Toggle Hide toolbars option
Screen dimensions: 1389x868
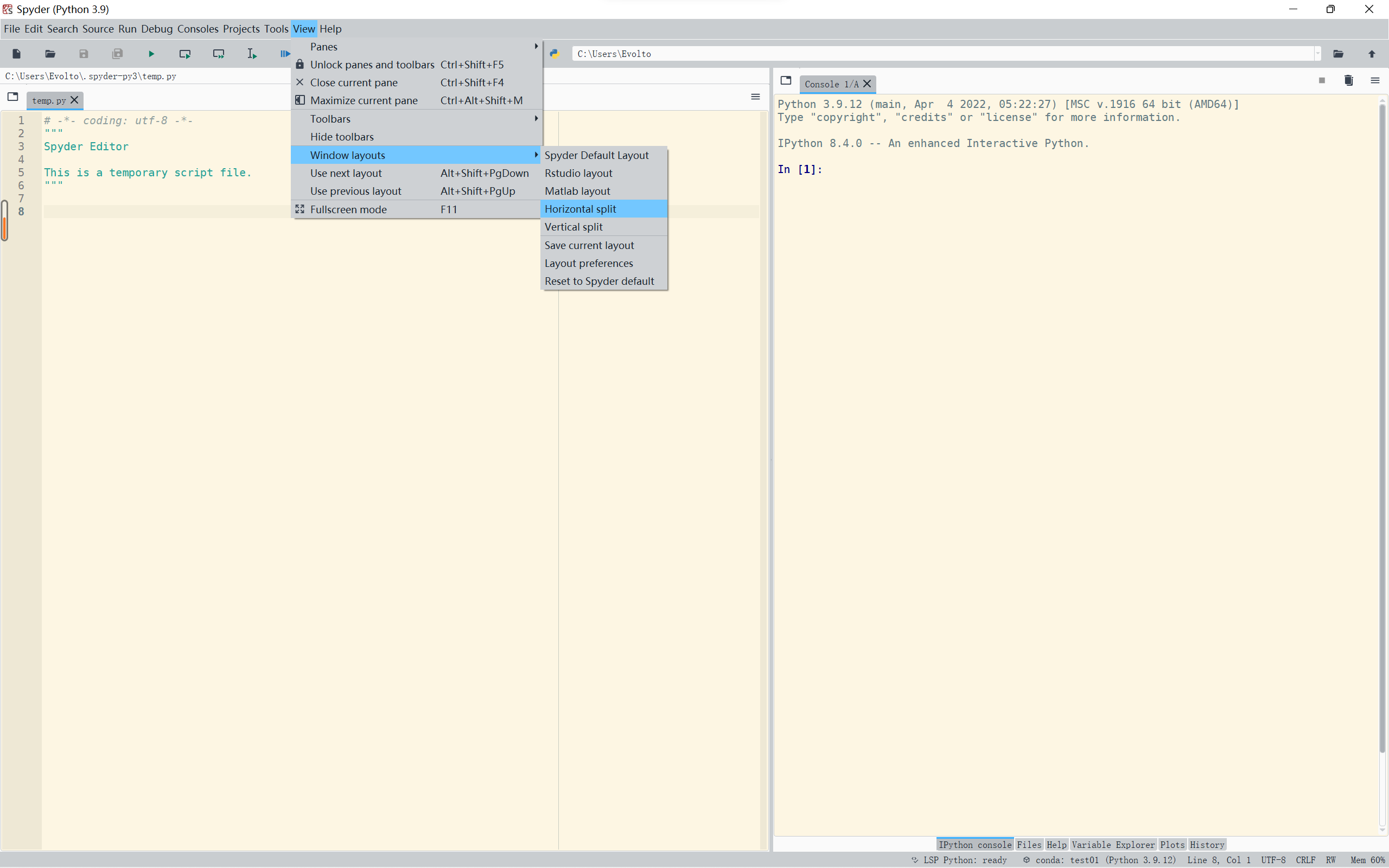click(342, 136)
